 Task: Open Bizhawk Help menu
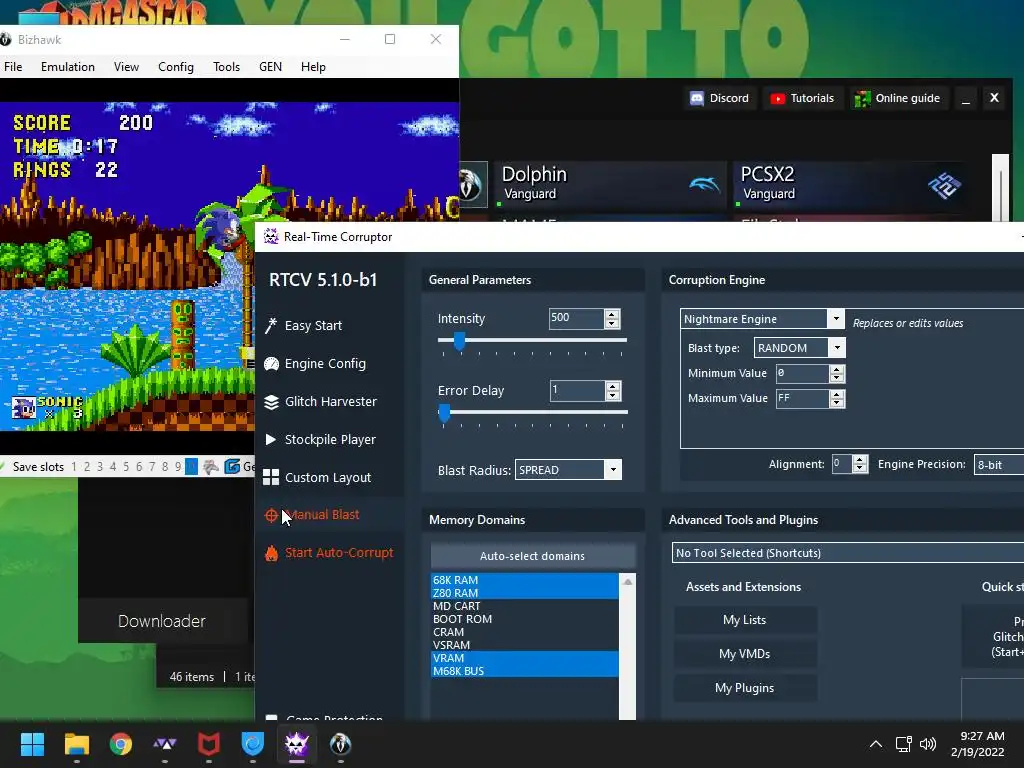click(x=313, y=67)
